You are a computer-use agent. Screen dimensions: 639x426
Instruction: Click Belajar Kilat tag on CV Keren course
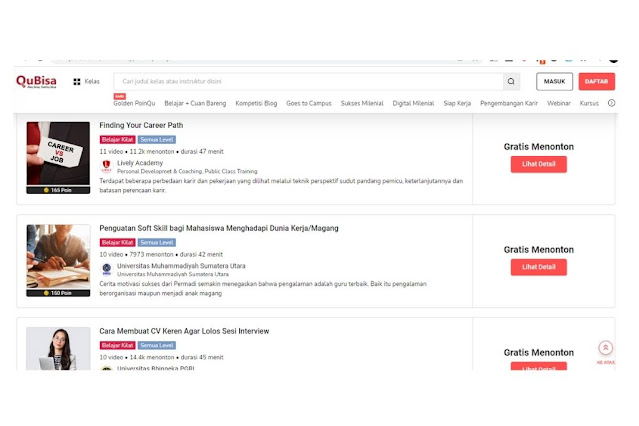point(117,345)
